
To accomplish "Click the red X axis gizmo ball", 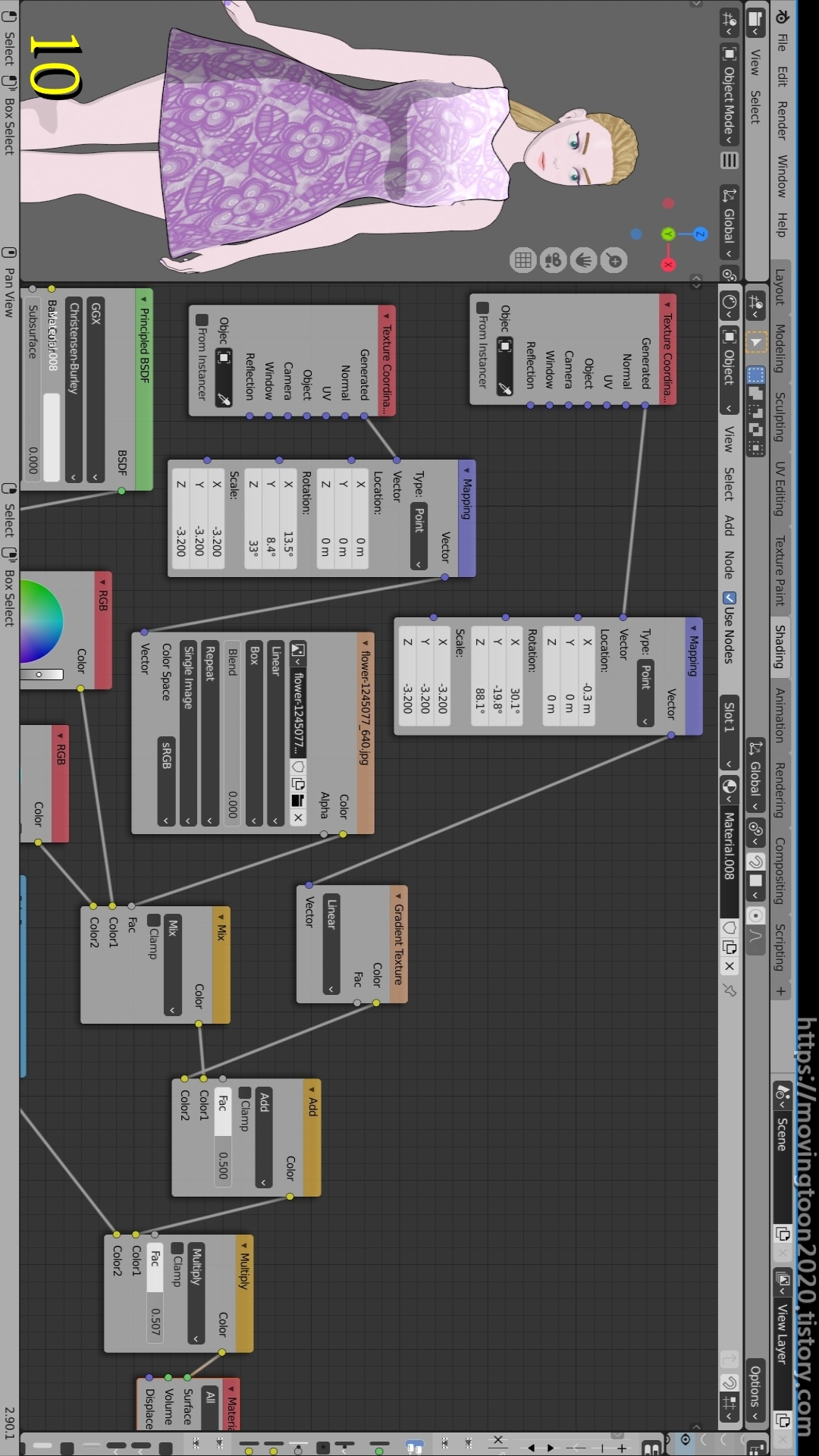I will click(x=668, y=264).
